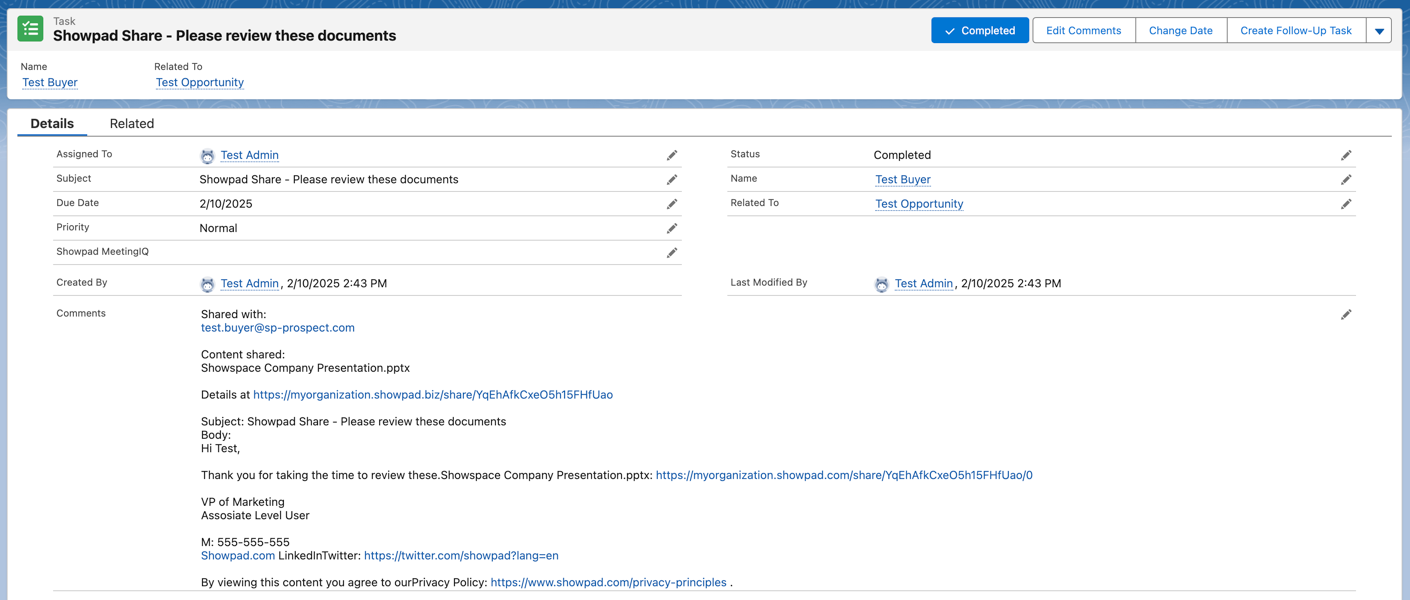Viewport: 1410px width, 600px height.
Task: Click the Related To field edit pencil
Action: click(x=1346, y=204)
